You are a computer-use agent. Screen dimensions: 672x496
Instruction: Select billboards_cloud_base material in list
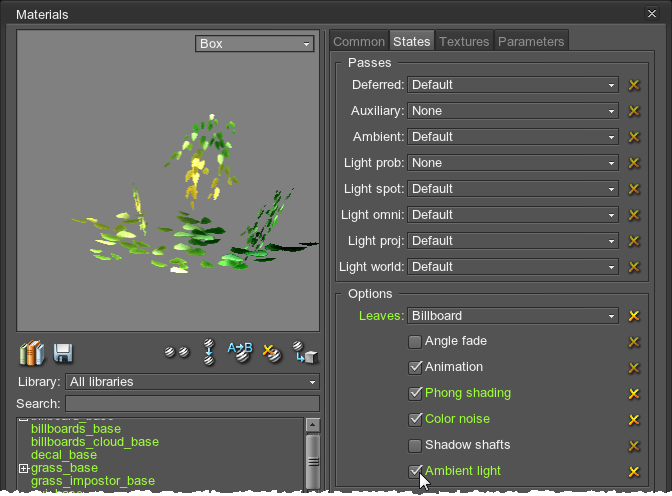tap(95, 442)
